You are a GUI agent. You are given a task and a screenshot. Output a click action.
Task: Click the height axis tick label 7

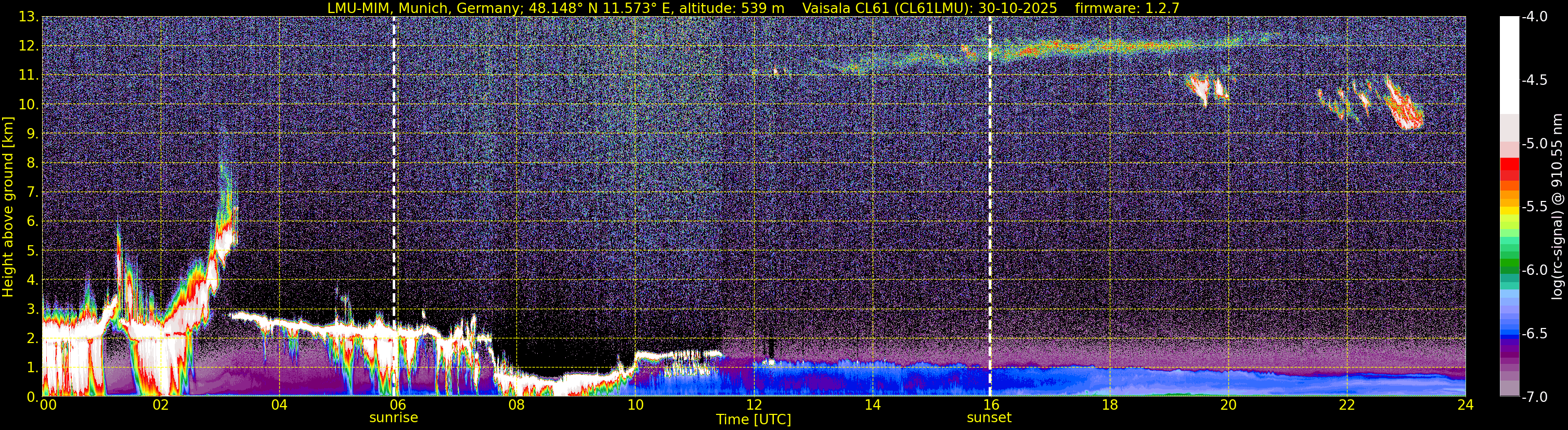[32, 193]
